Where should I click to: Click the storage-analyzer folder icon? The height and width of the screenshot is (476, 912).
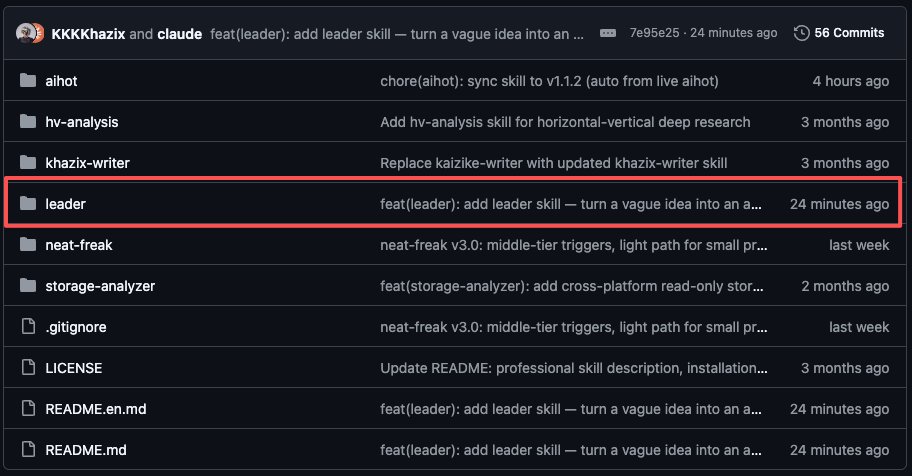click(28, 285)
